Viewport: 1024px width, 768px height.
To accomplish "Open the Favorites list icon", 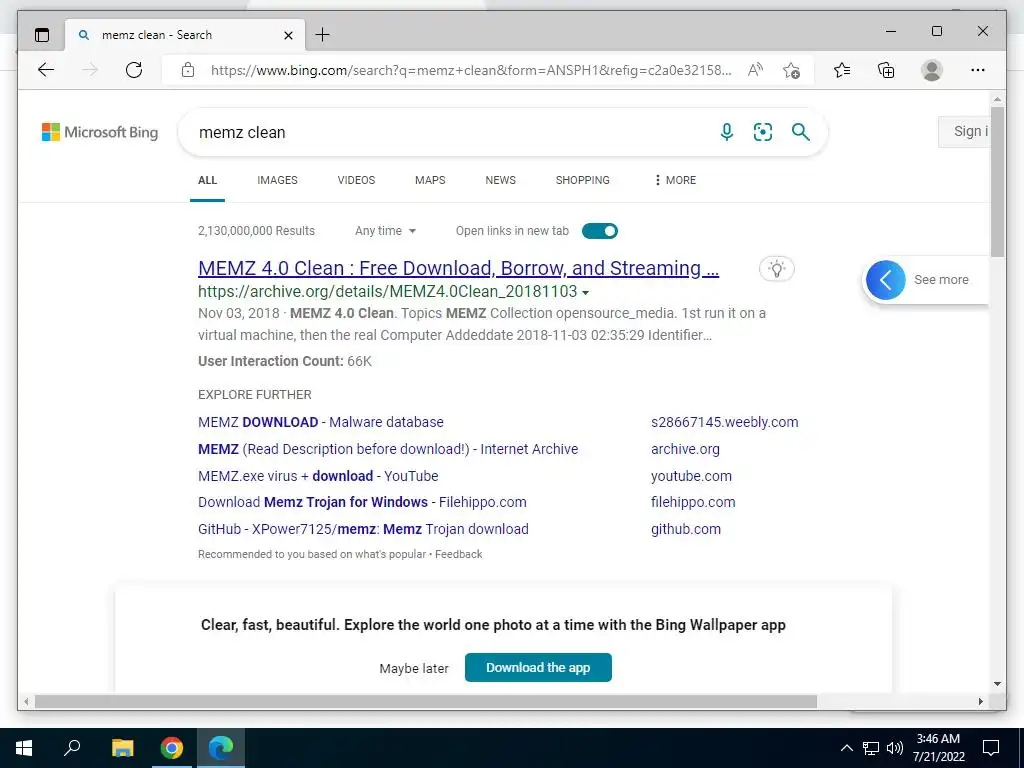I will pyautogui.click(x=842, y=70).
